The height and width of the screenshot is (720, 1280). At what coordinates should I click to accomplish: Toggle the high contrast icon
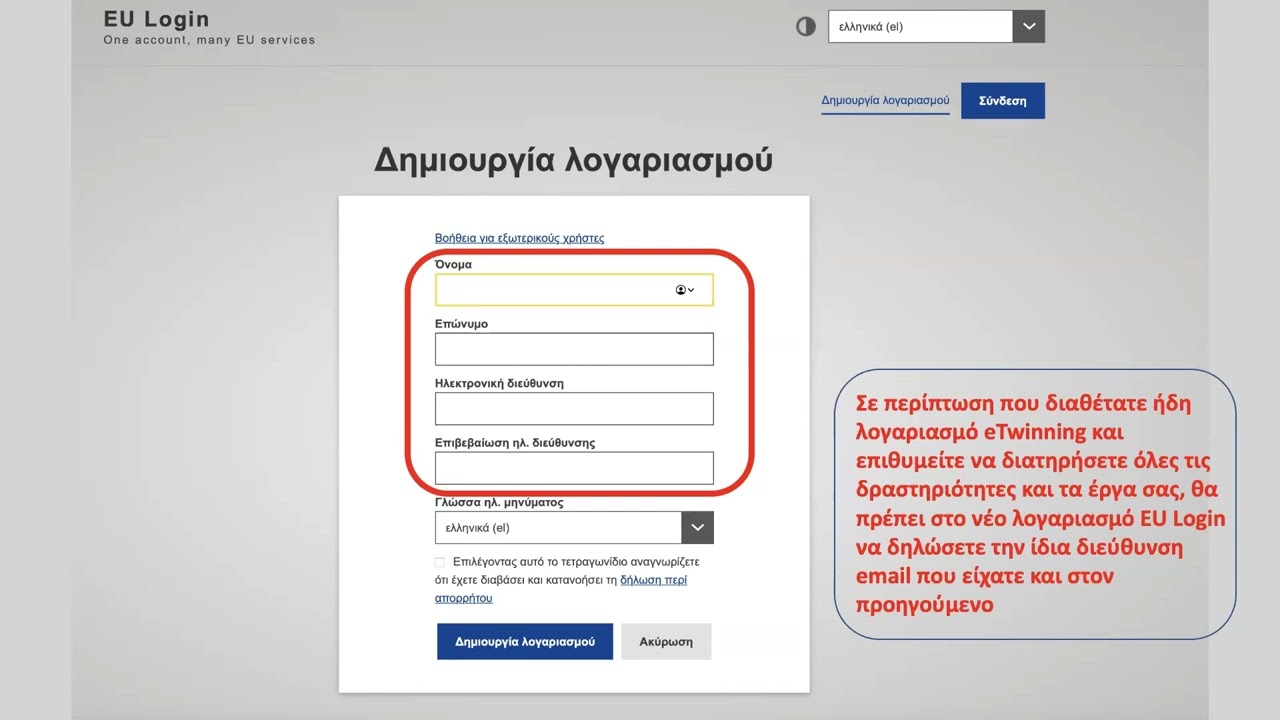[805, 27]
